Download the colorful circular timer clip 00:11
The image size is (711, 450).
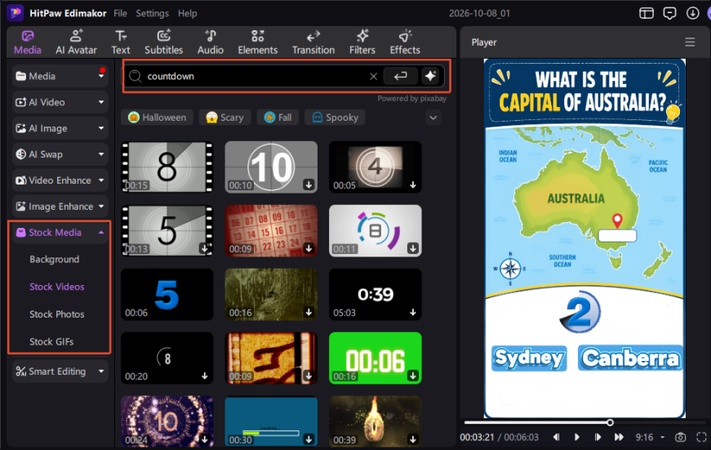413,249
